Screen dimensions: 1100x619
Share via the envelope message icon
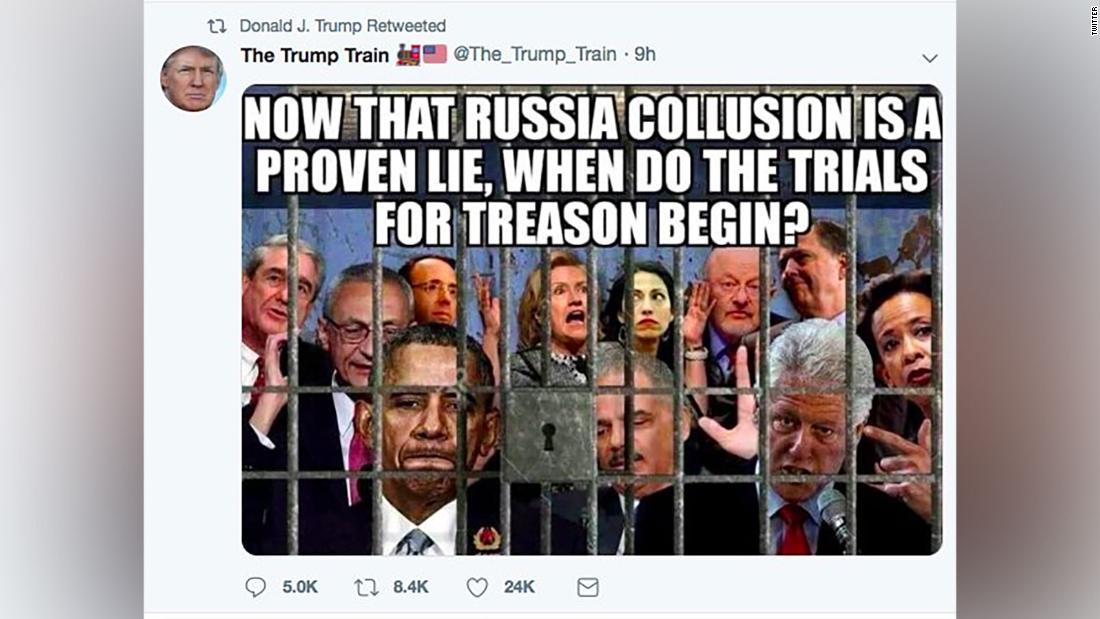tap(588, 587)
